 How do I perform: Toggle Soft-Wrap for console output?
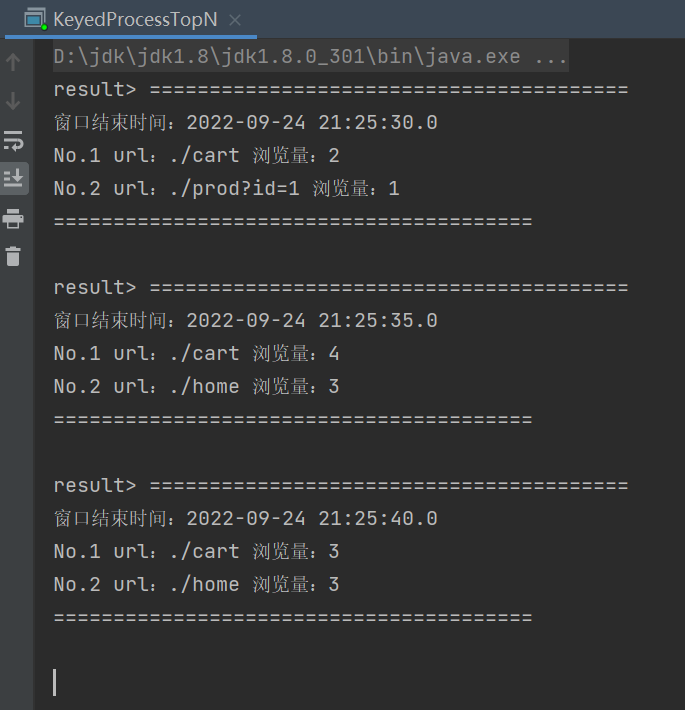pyautogui.click(x=13, y=140)
